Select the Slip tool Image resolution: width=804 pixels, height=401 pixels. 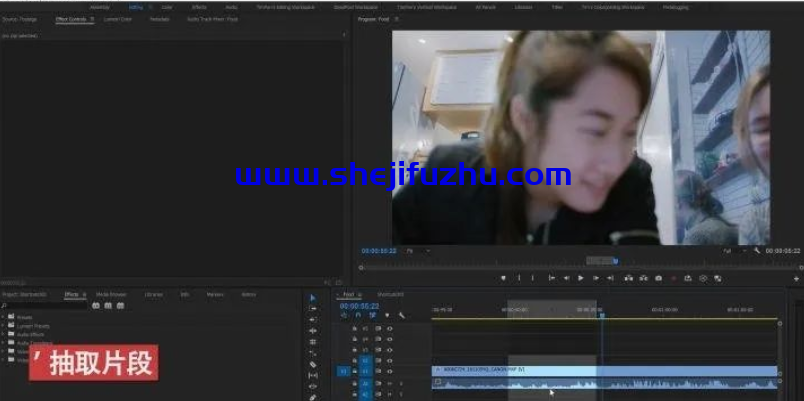pos(313,375)
